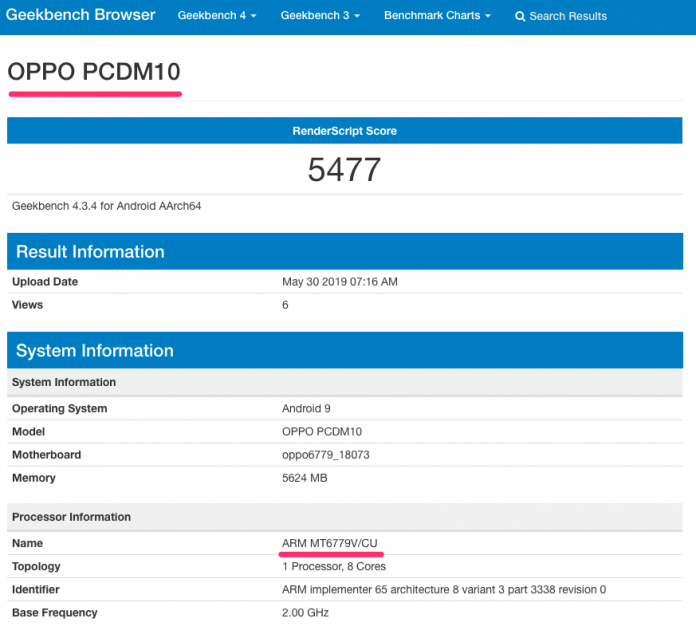Viewport: 696px width, 634px height.
Task: Open the Benchmark Charts dropdown
Action: [437, 16]
